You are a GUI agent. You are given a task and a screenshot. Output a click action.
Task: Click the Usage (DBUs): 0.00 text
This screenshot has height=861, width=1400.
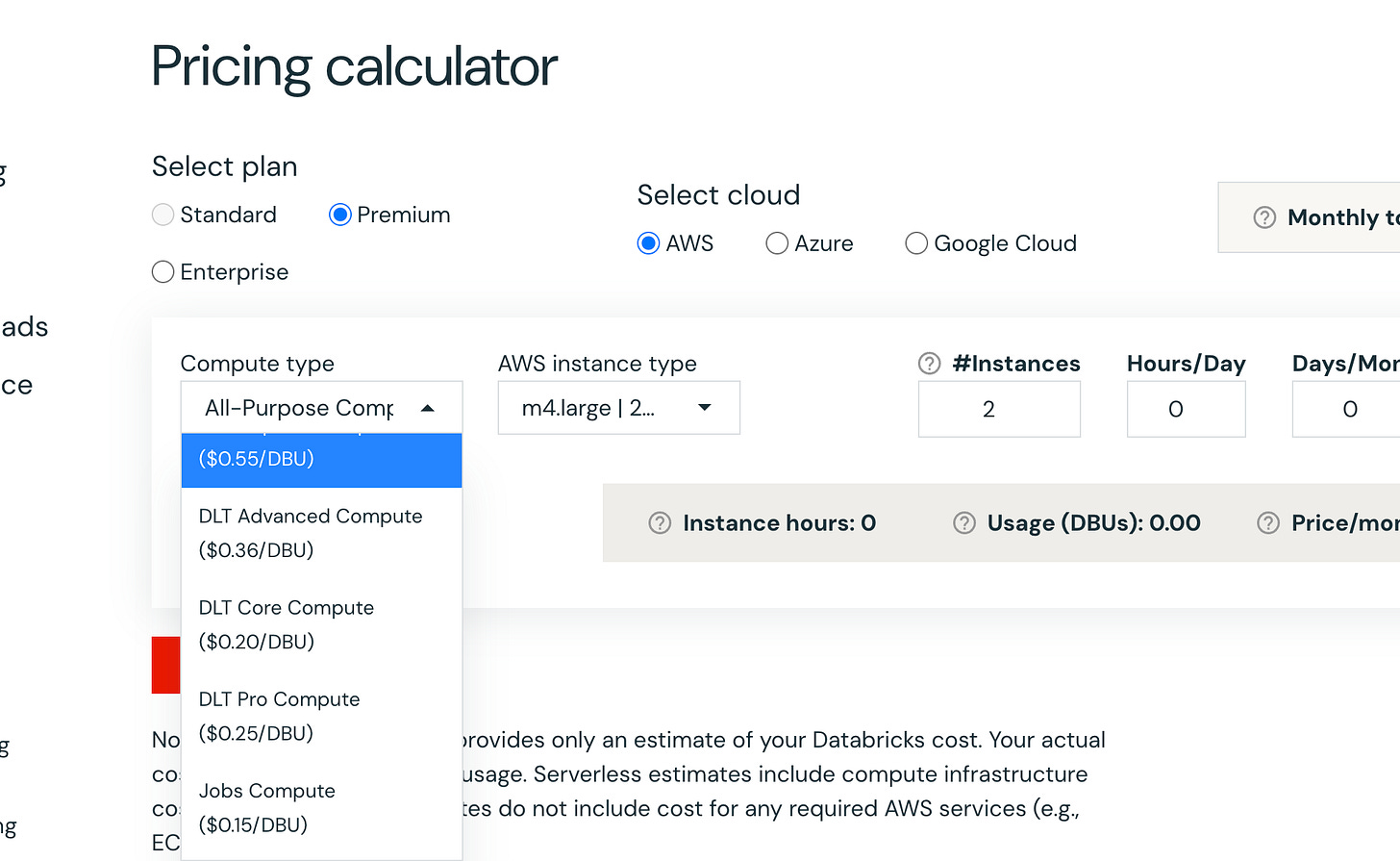pos(1093,523)
